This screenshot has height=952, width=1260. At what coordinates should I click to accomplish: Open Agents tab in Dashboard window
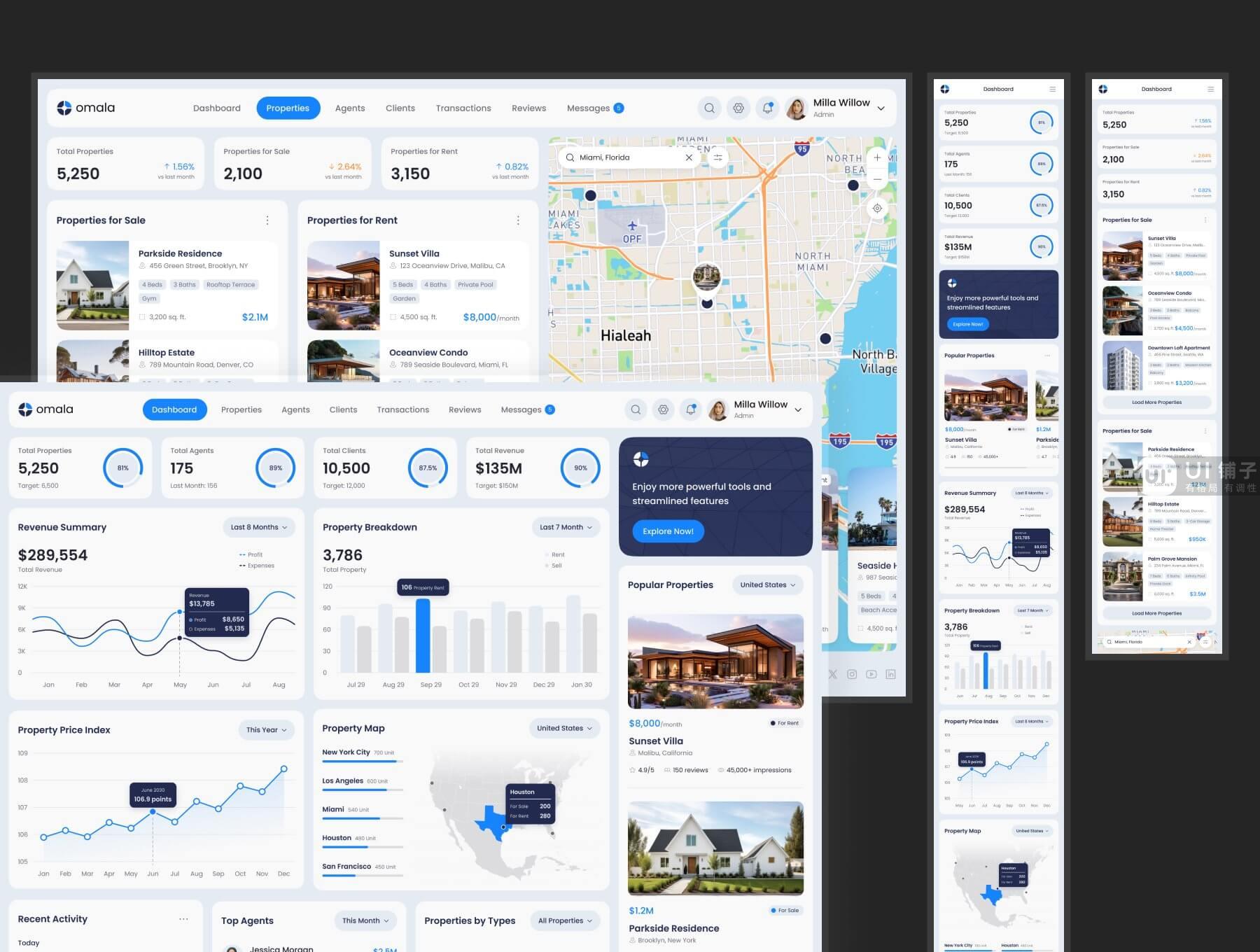click(295, 409)
